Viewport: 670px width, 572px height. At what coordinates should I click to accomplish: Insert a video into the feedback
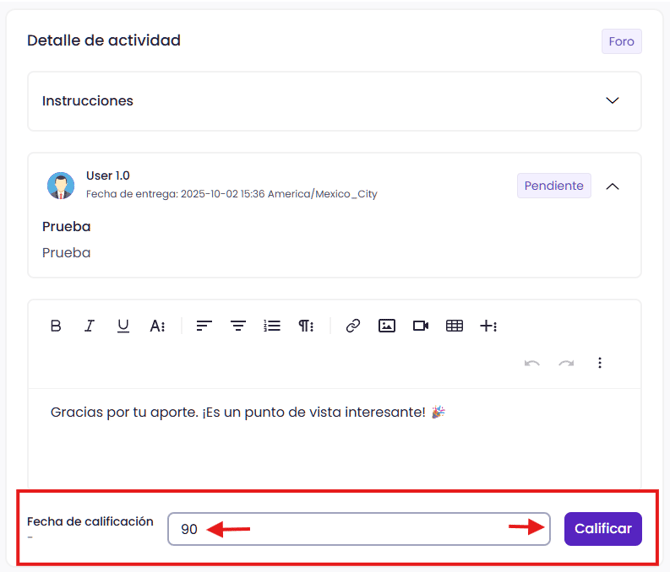pos(421,326)
